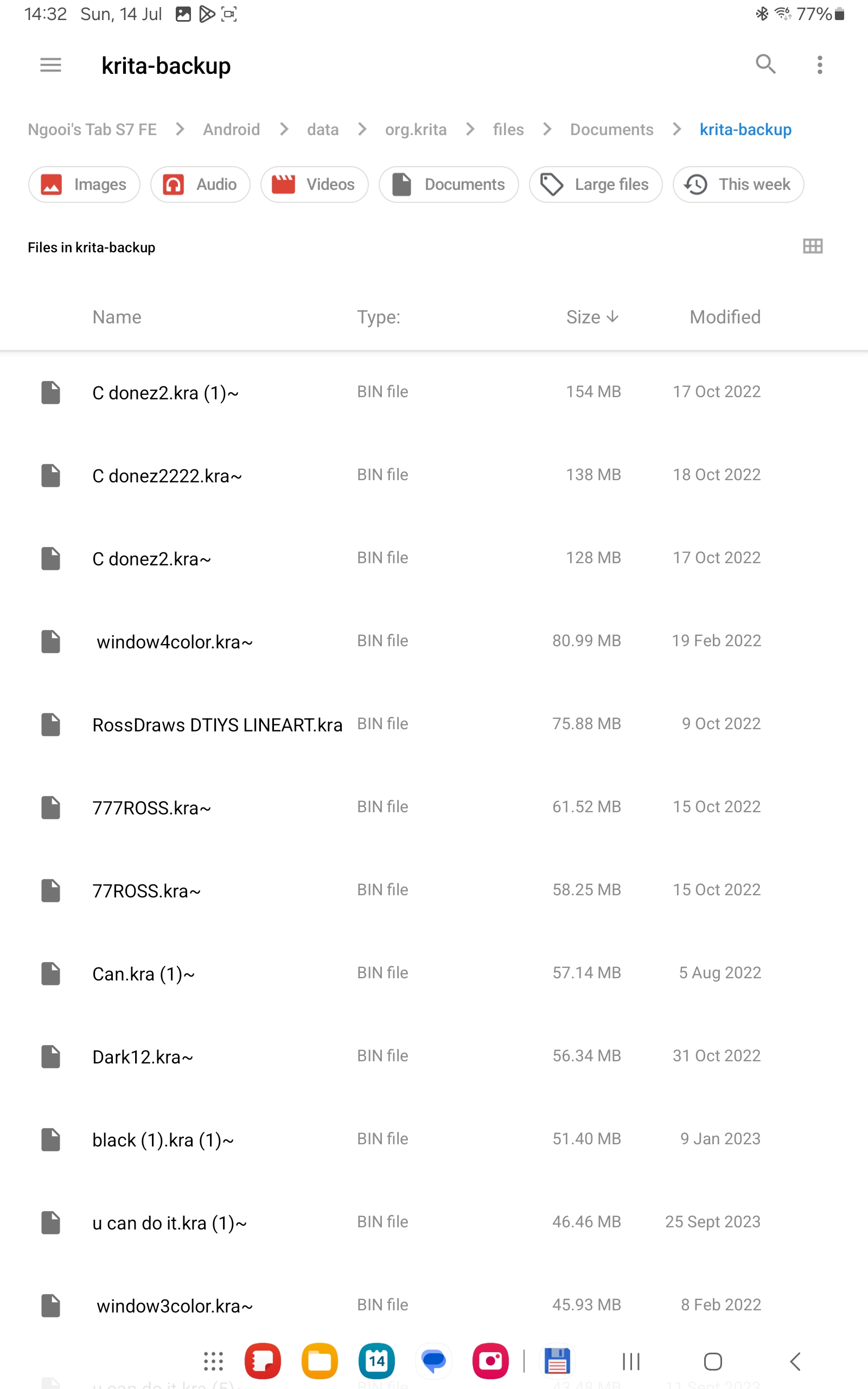Open the Calendar app in taskbar
The image size is (868, 1389).
coord(376,1361)
